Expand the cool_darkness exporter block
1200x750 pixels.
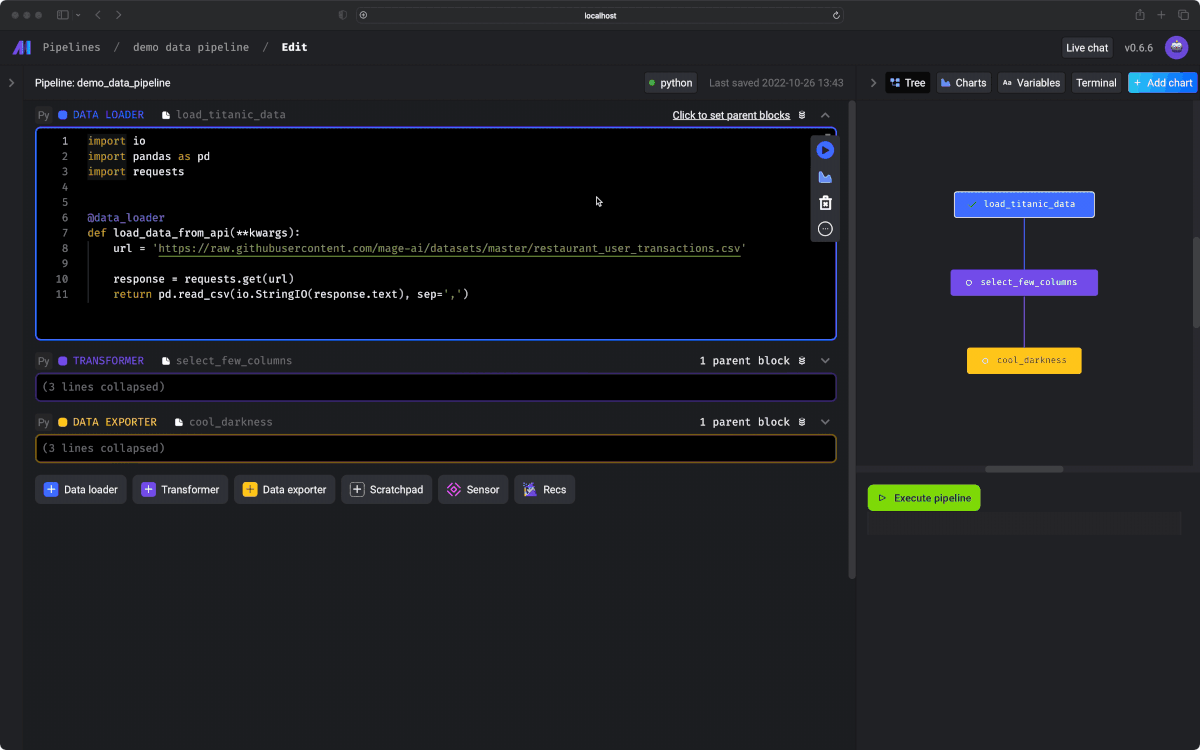coord(825,422)
